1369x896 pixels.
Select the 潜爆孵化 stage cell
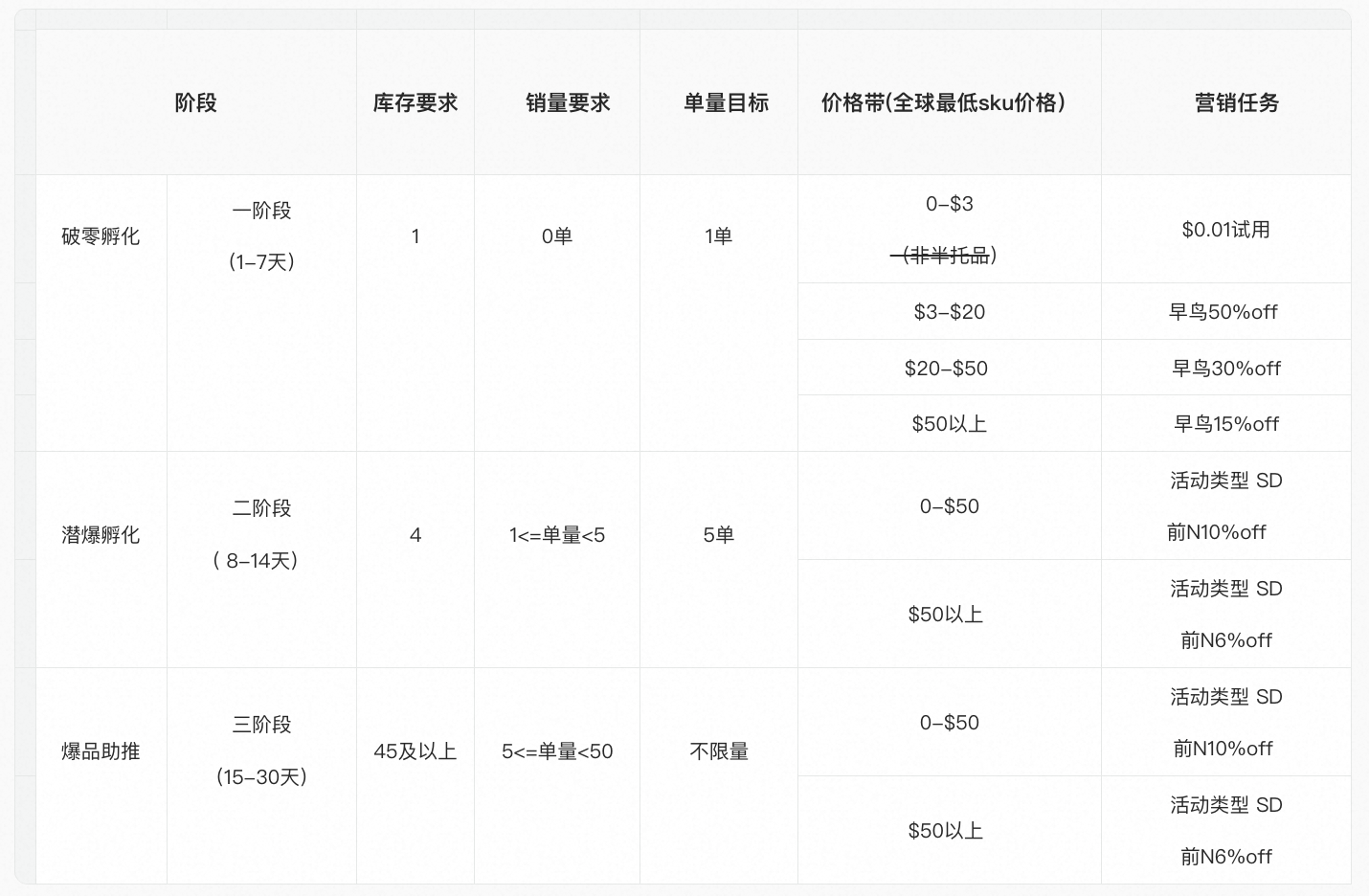101,534
